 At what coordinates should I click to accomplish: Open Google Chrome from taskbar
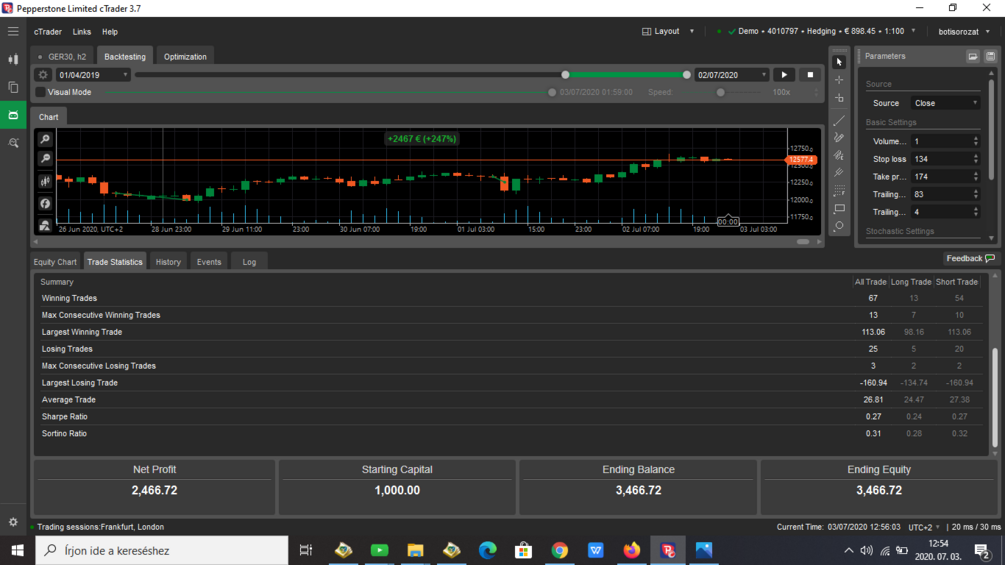tap(560, 550)
